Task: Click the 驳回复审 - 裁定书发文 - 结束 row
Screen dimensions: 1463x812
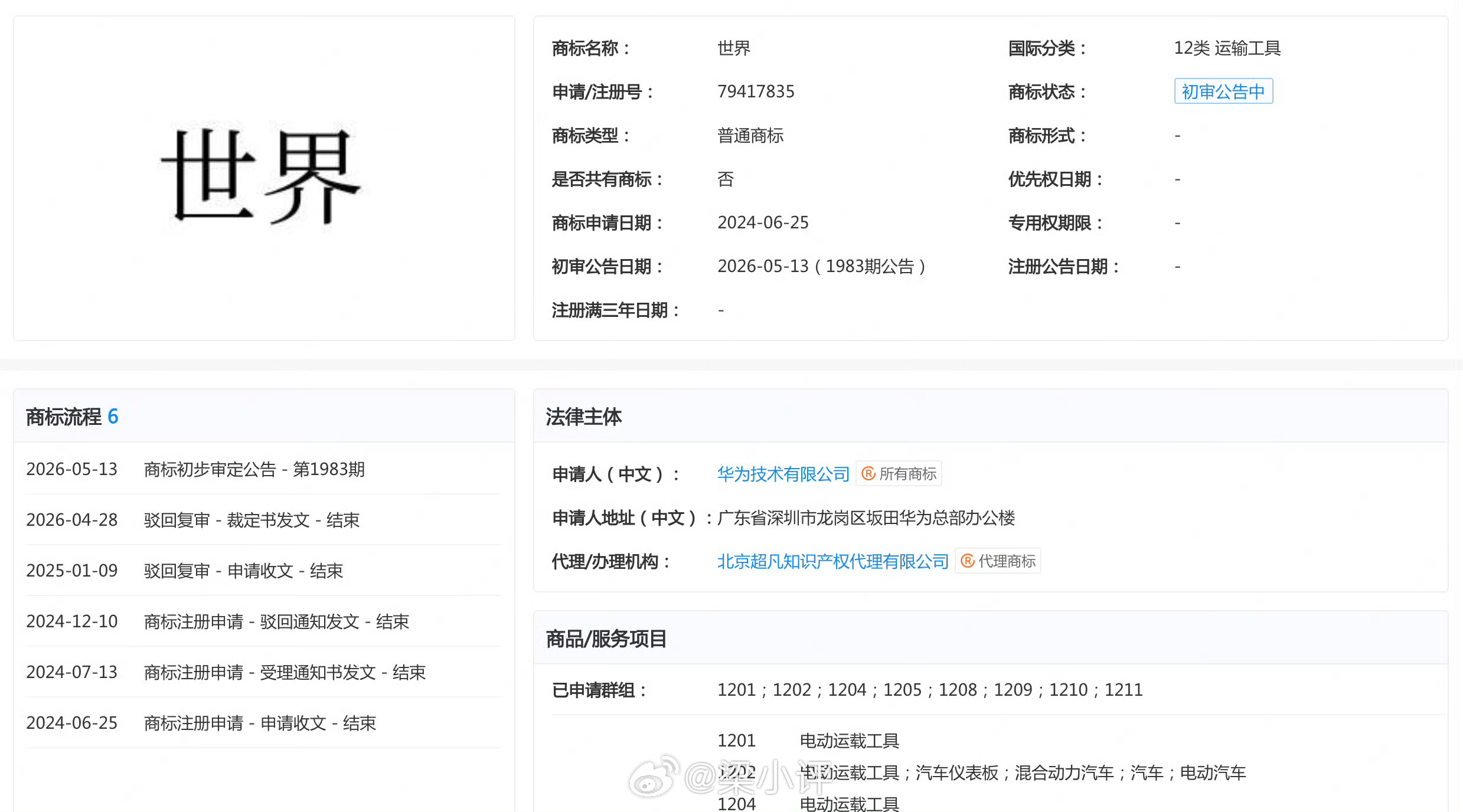Action: [x=263, y=520]
